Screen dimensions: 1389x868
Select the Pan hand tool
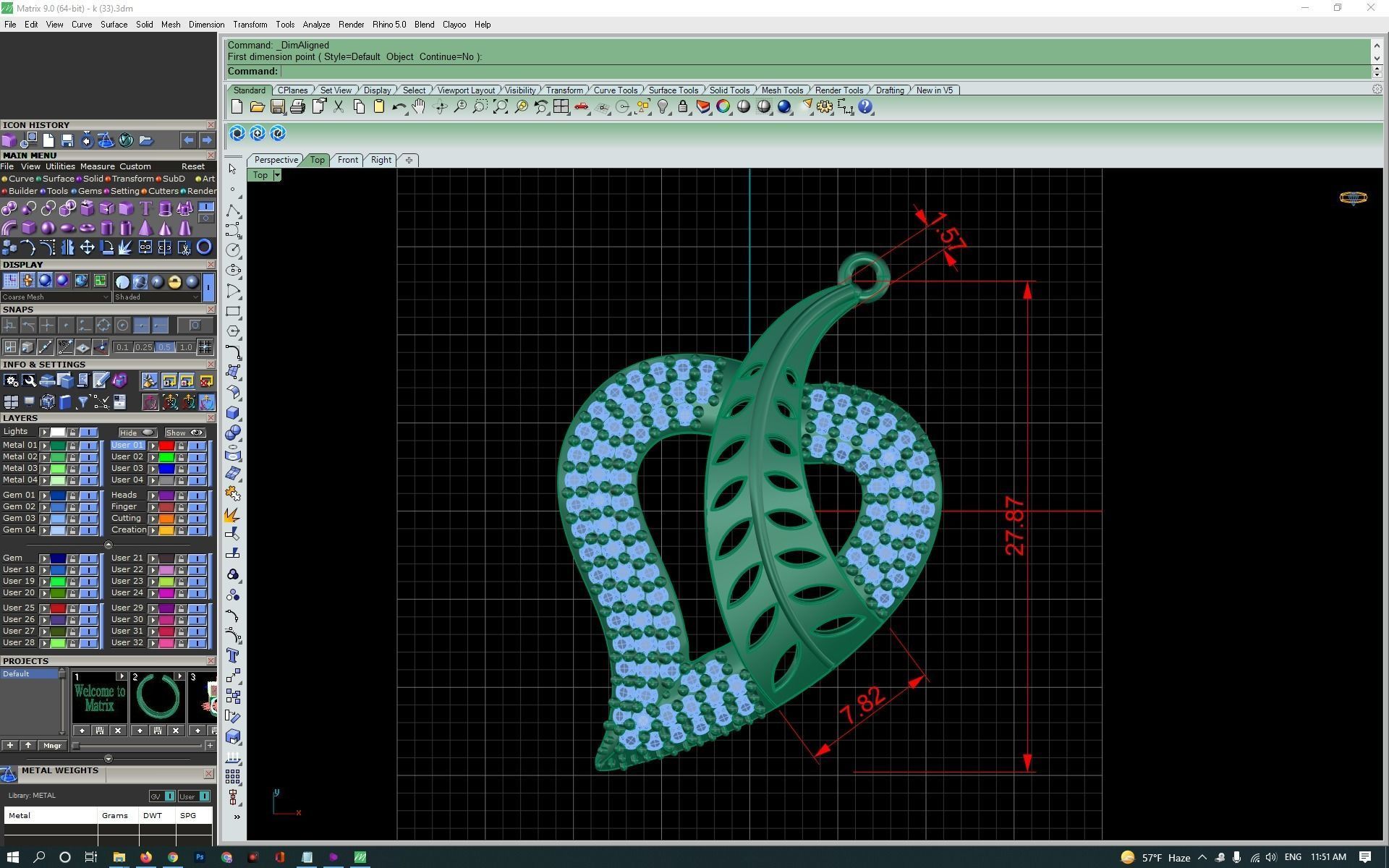(419, 107)
